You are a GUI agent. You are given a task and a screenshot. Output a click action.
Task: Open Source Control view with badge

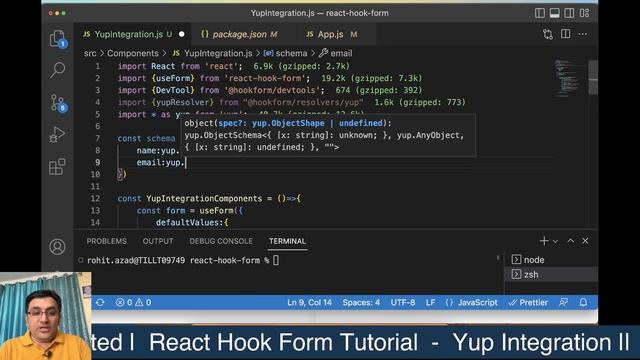pyautogui.click(x=58, y=102)
